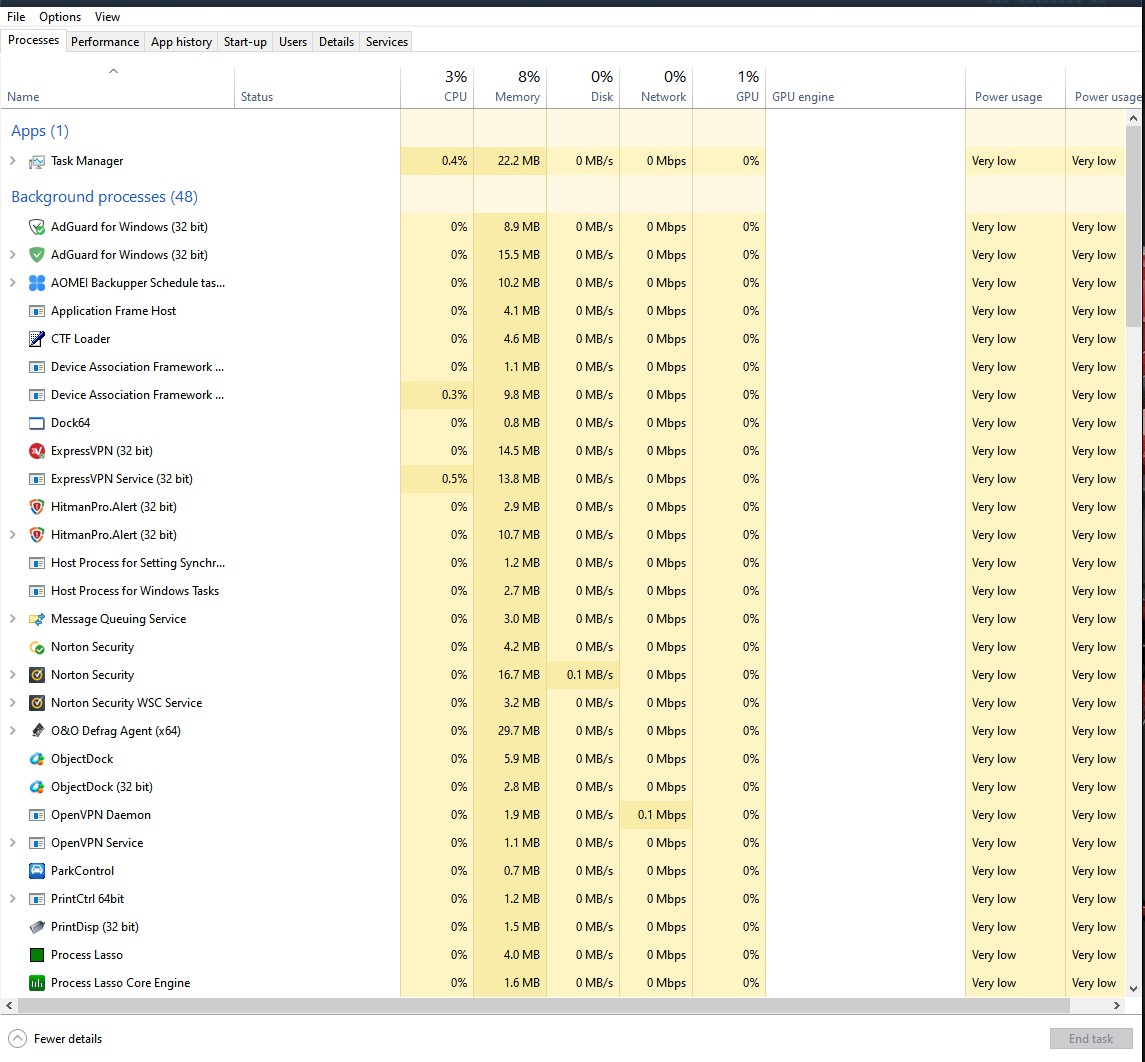Click the OpenVPN Daemon icon

click(x=37, y=815)
